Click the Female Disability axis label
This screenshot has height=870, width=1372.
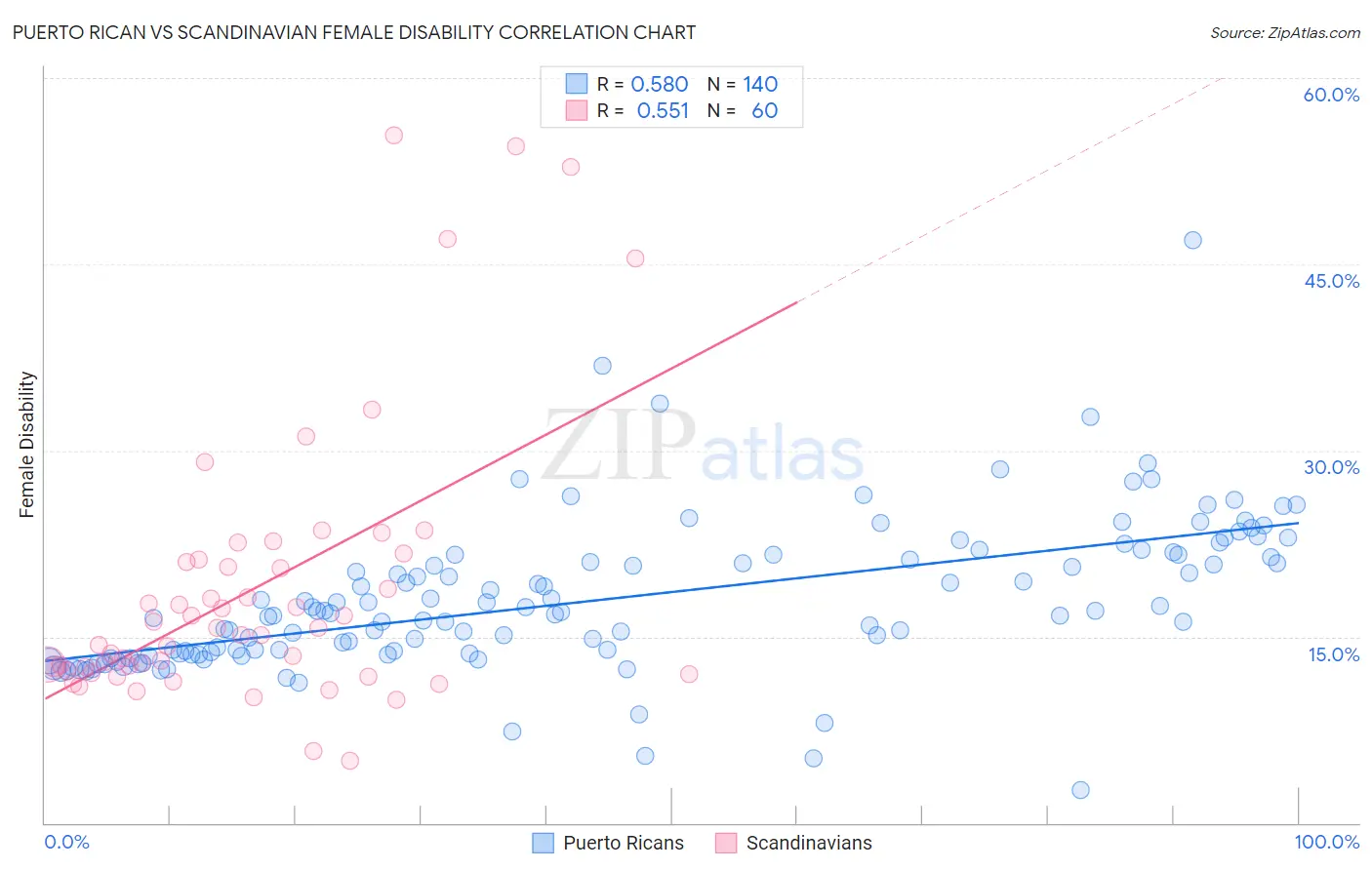point(27,444)
